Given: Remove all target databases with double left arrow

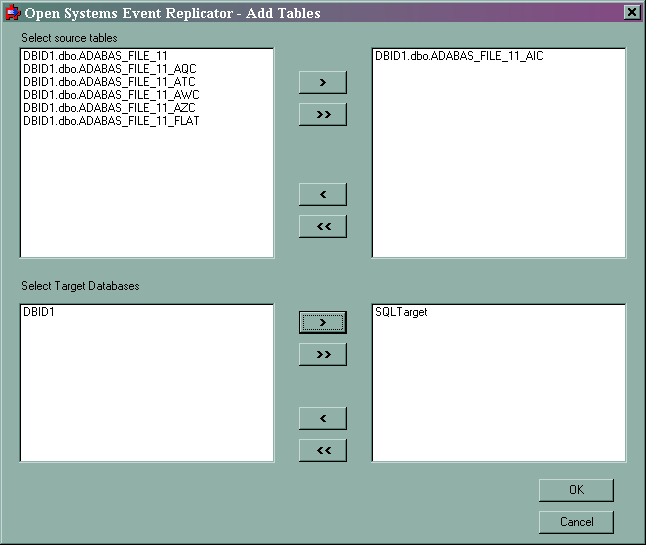Looking at the screenshot, I should click(323, 451).
